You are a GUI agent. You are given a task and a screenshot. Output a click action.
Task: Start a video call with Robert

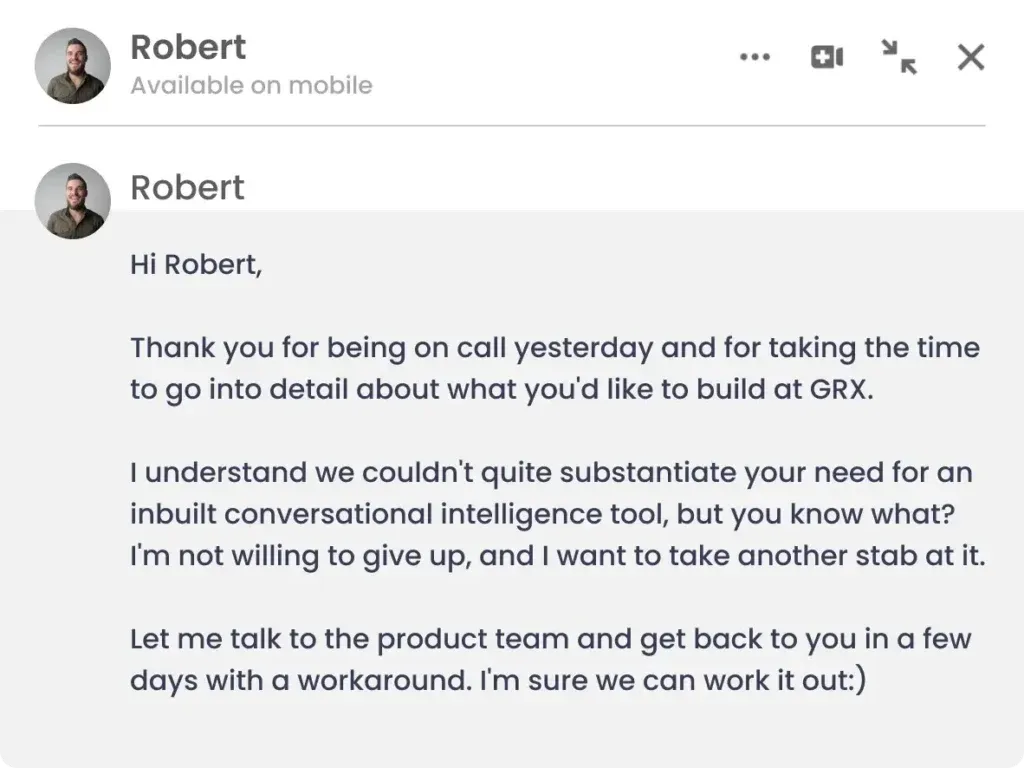(x=827, y=57)
